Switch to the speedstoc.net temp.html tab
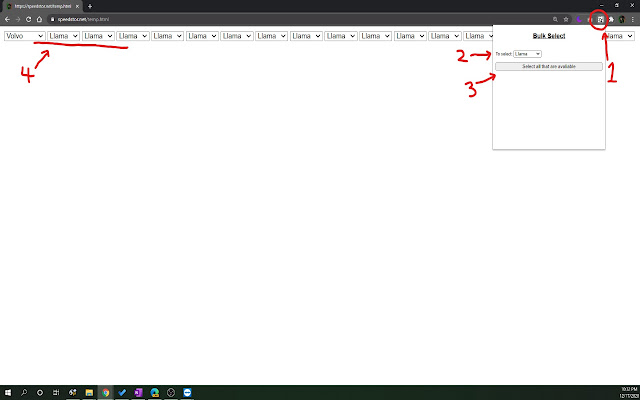640x400 pixels. [42, 6]
